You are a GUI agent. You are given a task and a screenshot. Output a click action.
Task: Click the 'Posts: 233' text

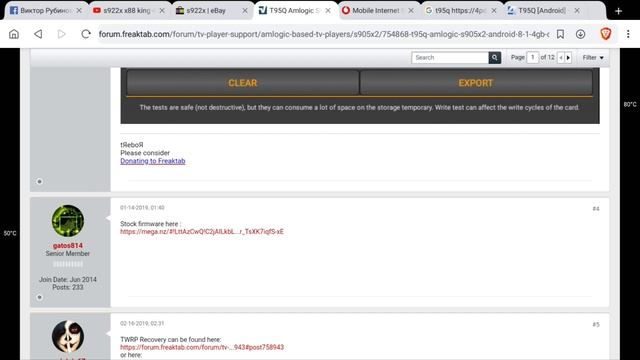point(68,287)
